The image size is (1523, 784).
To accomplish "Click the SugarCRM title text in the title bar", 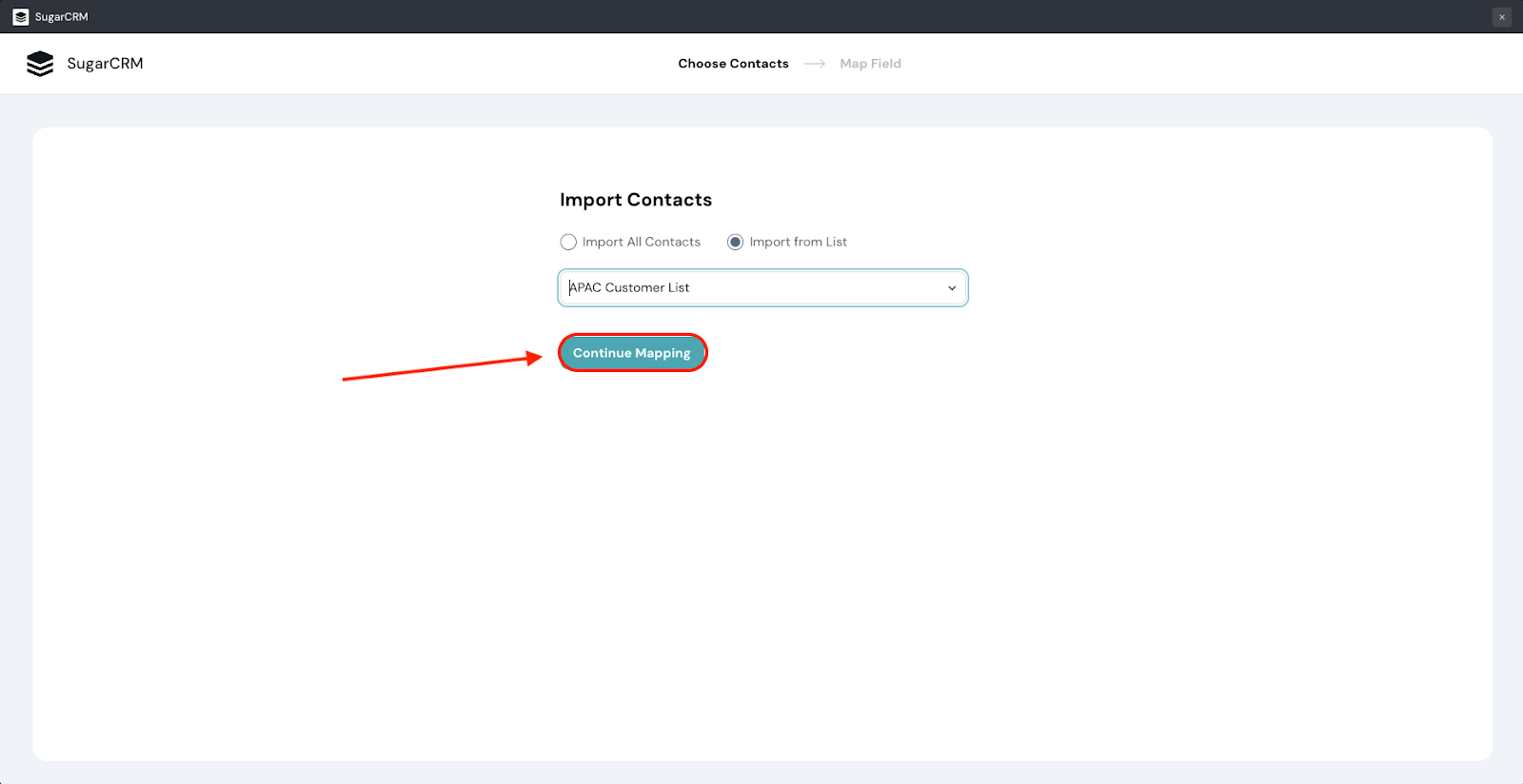I will [x=61, y=17].
